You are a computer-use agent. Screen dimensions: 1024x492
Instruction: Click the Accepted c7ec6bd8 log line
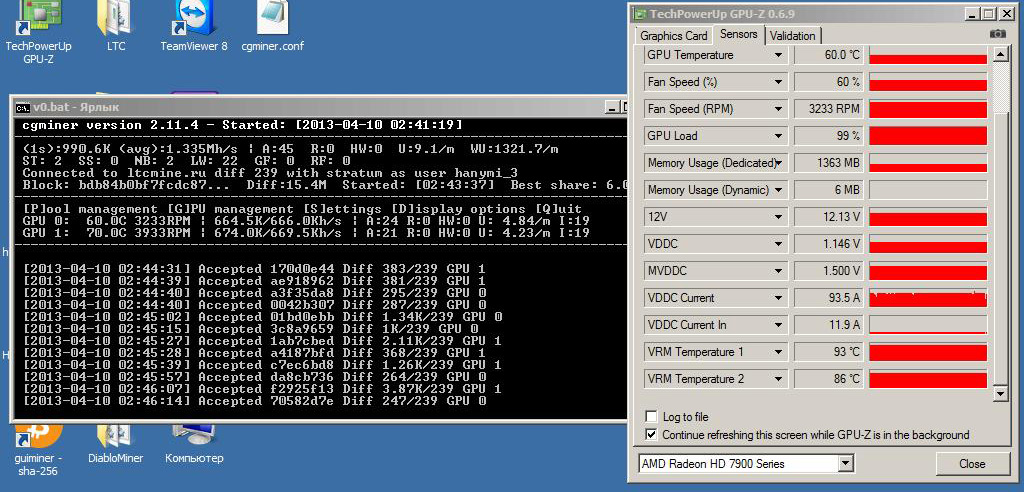point(262,365)
